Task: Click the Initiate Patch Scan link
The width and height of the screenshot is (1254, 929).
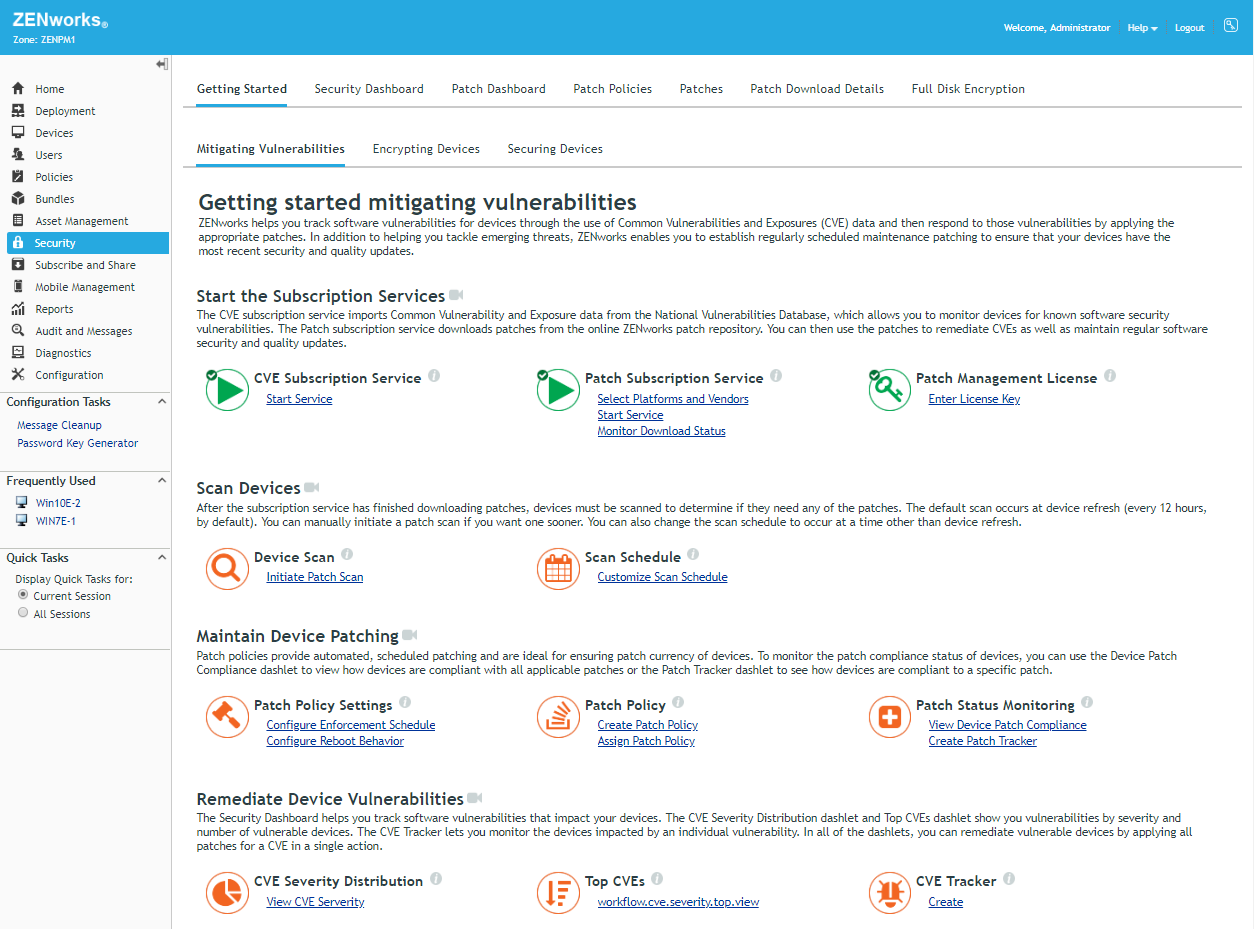Action: [x=315, y=577]
